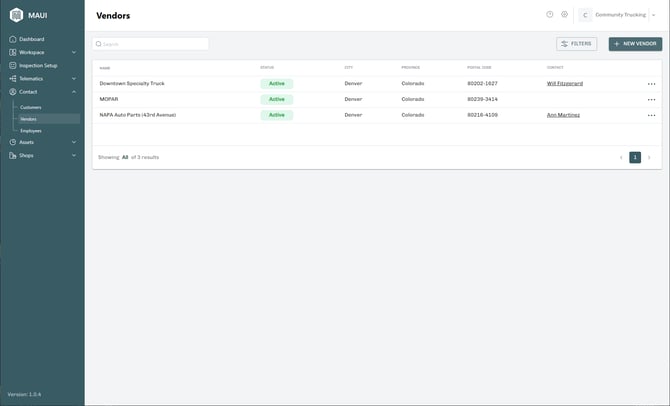Expand the Assets menu chevron
The height and width of the screenshot is (406, 670).
coord(74,142)
